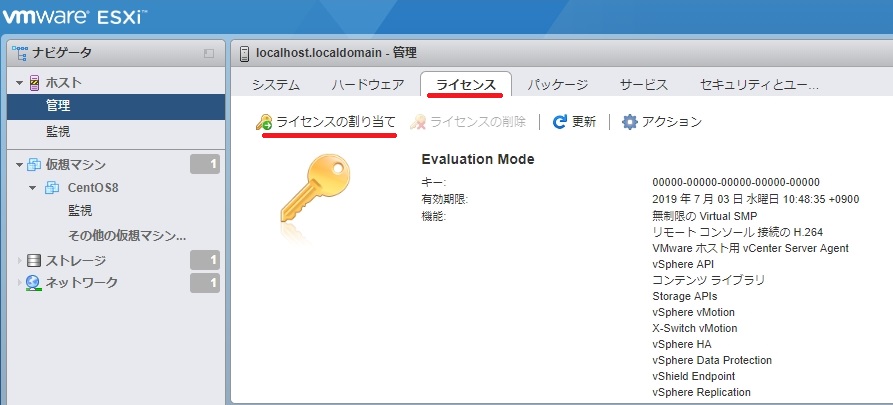Click the Host server icon
Viewport: 893px width, 405px height.
(x=35, y=83)
